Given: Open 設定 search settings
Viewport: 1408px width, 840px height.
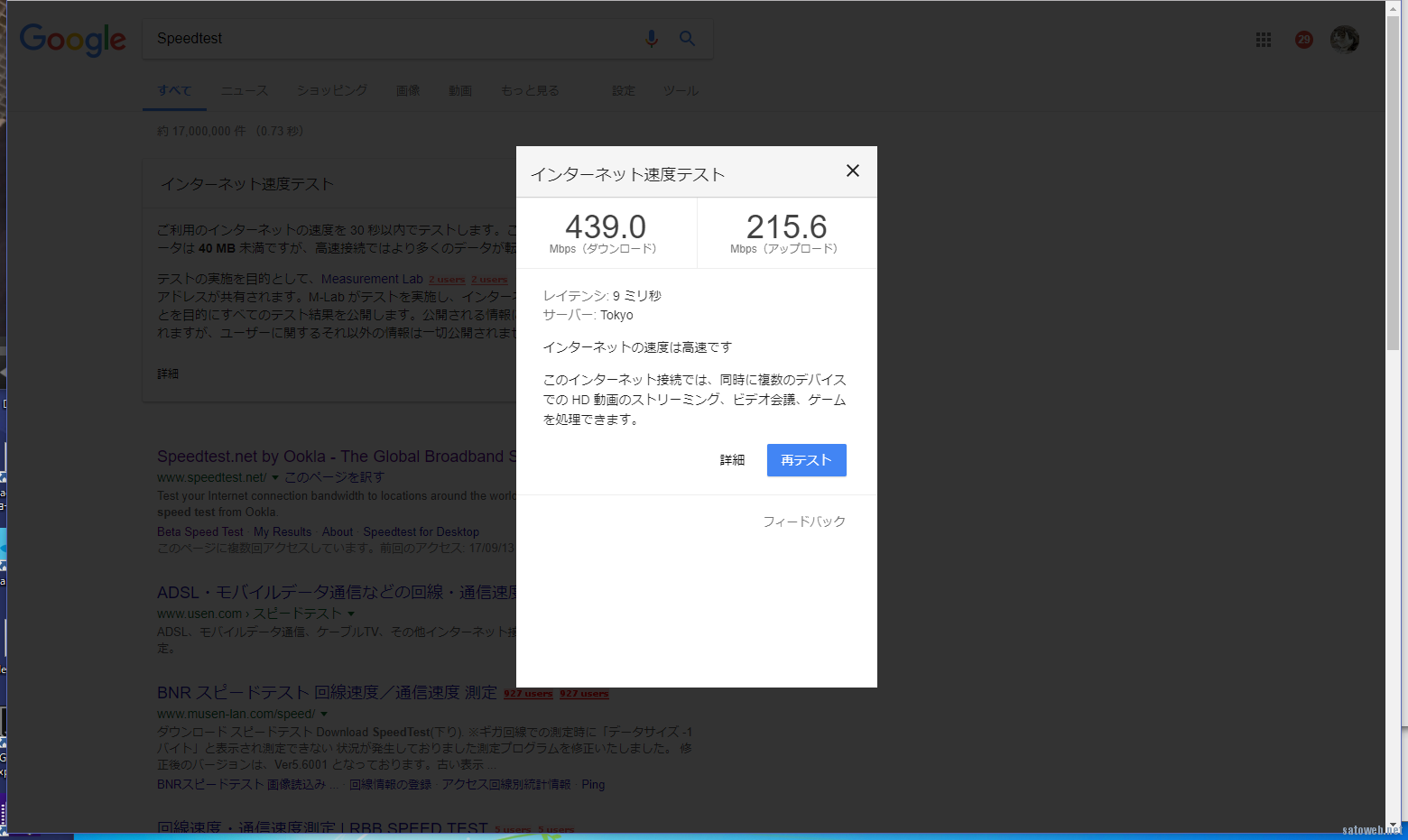Looking at the screenshot, I should tap(624, 90).
